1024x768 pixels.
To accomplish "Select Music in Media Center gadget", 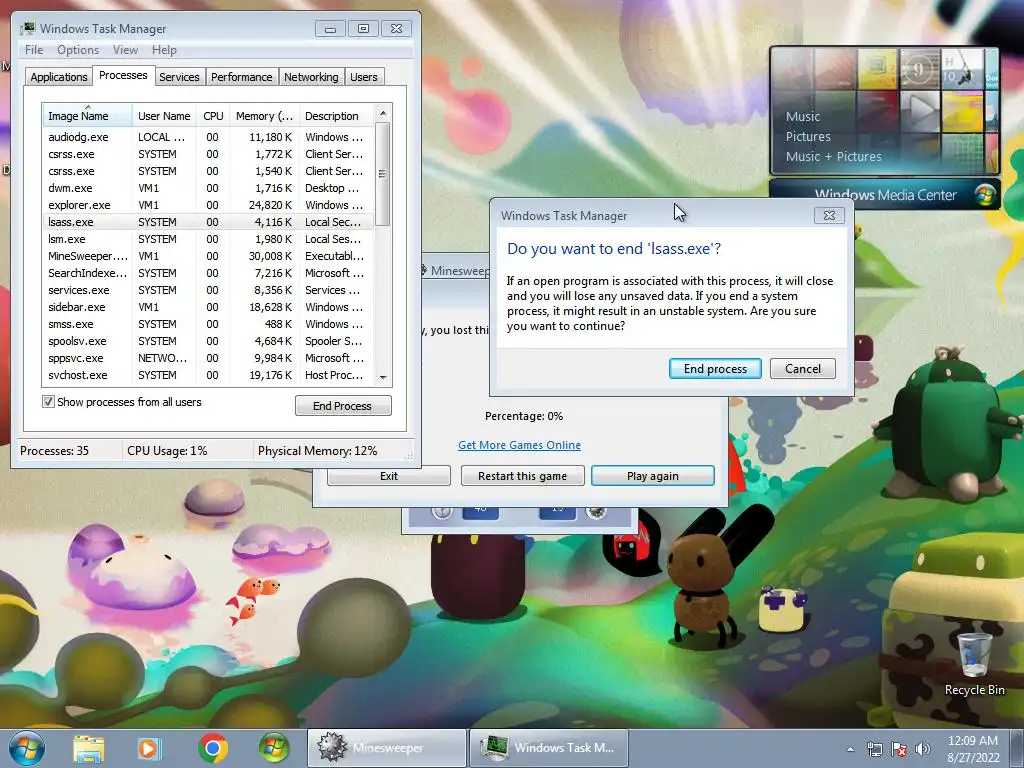I will (x=803, y=116).
